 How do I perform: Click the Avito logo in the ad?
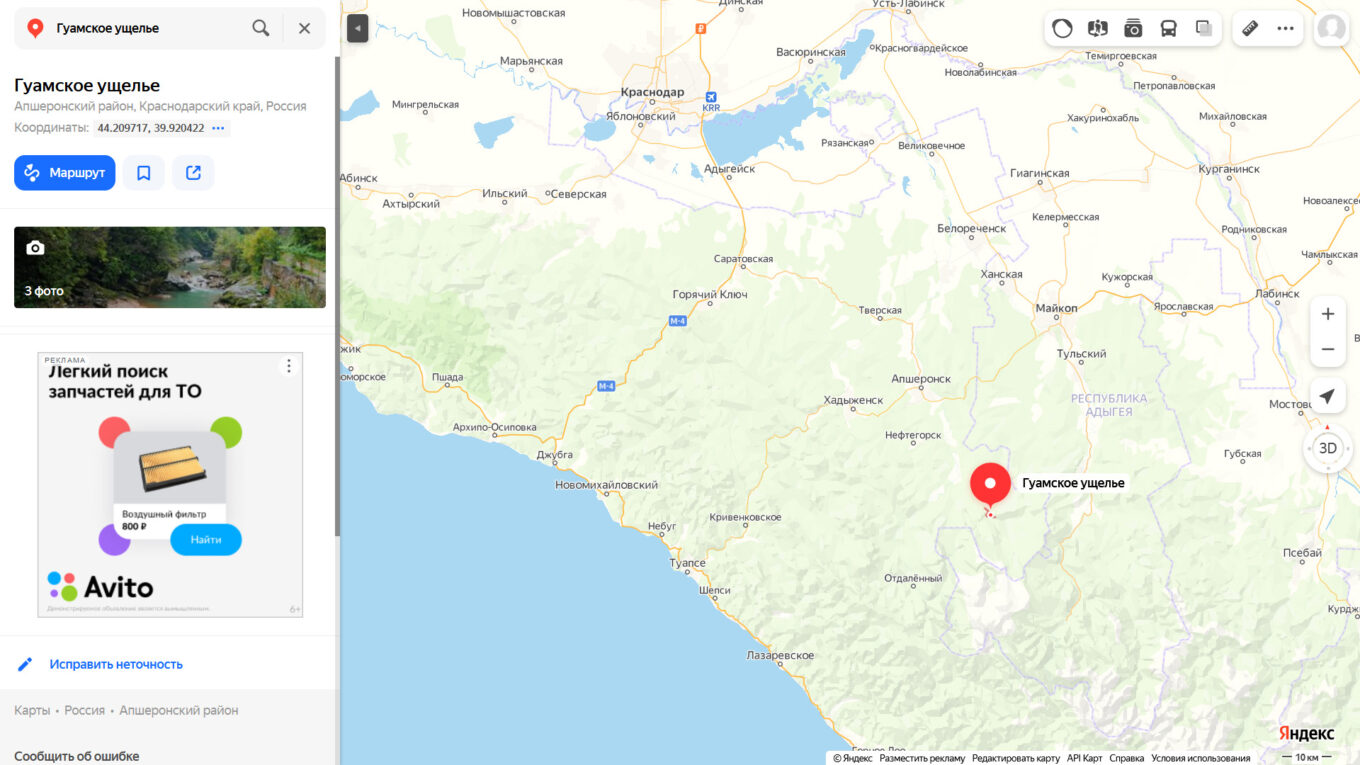100,586
